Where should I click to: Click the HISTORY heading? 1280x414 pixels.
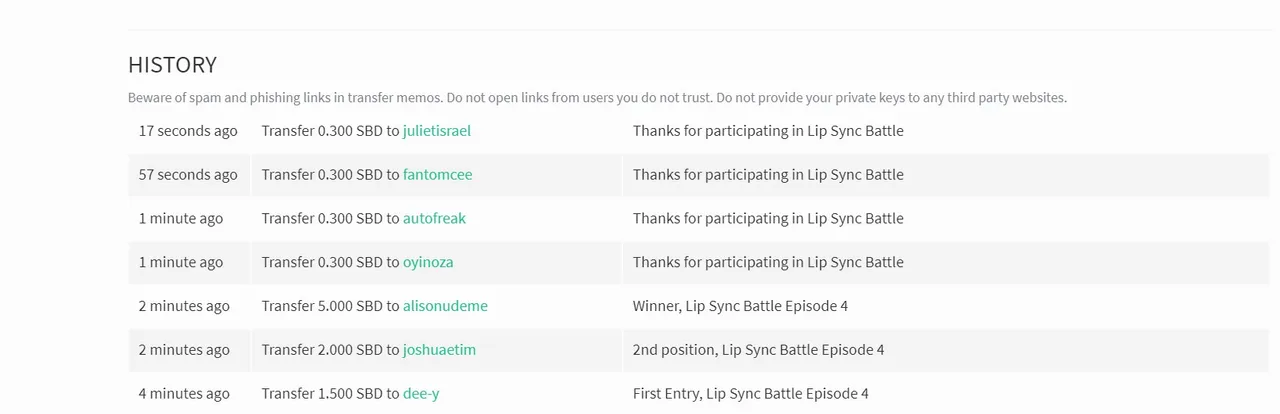pos(172,65)
